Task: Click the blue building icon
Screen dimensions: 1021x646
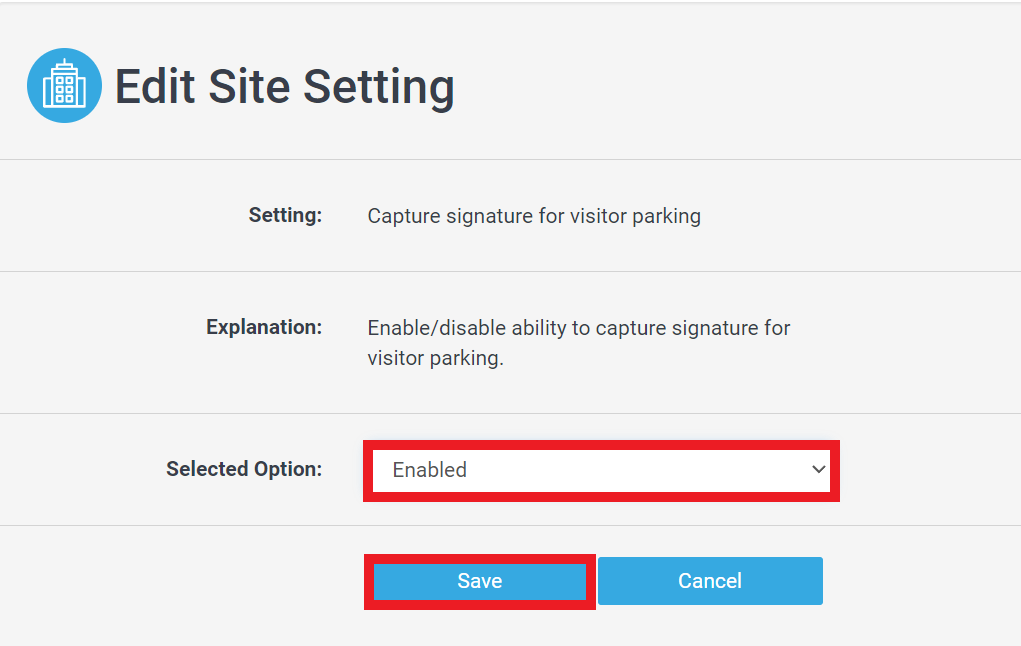Action: pyautogui.click(x=64, y=85)
